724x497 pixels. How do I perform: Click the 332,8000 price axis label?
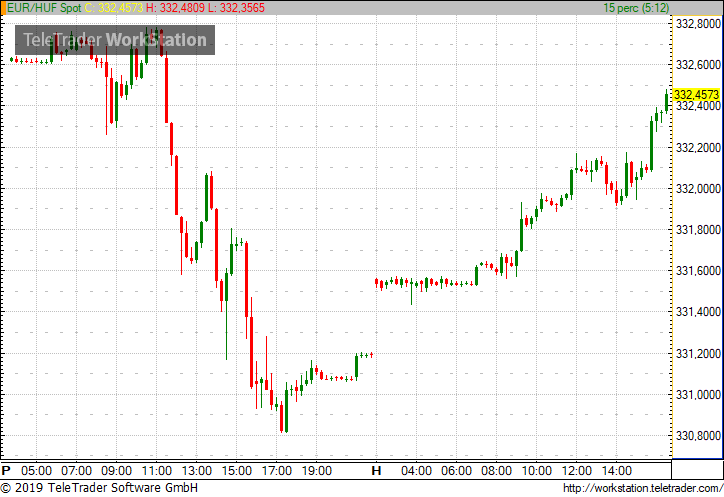(x=698, y=24)
